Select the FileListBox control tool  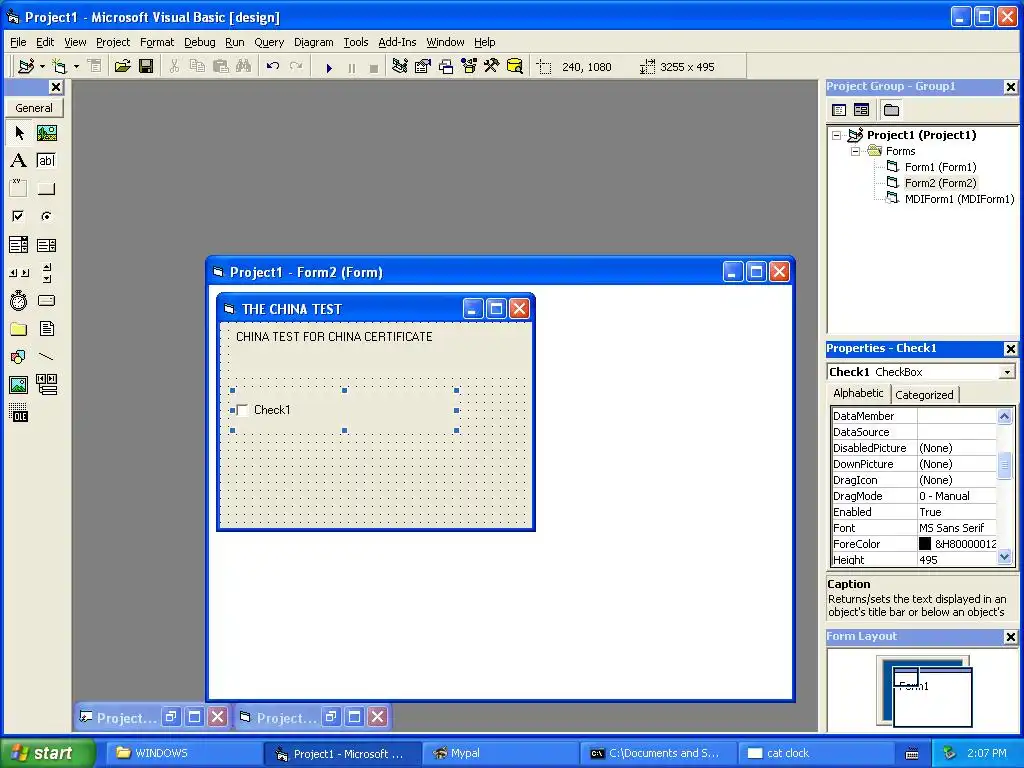click(x=46, y=328)
